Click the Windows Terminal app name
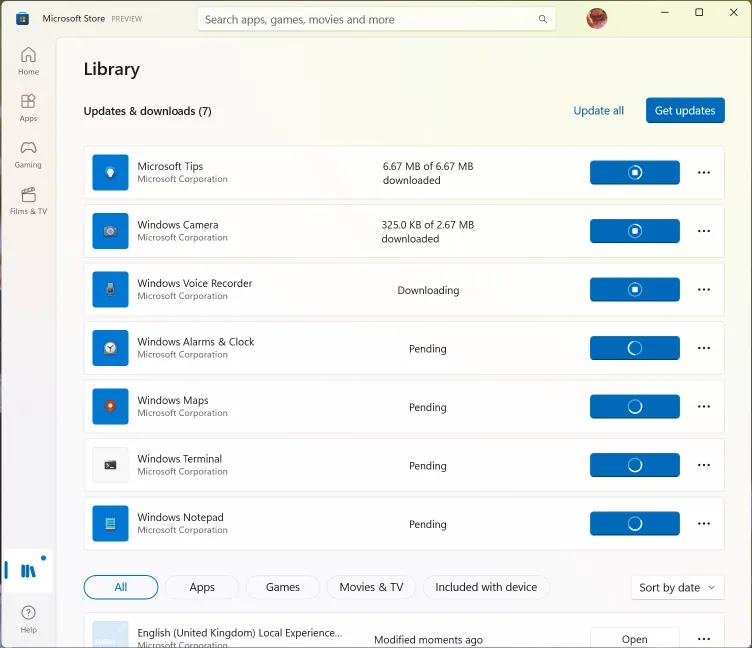 (x=180, y=459)
